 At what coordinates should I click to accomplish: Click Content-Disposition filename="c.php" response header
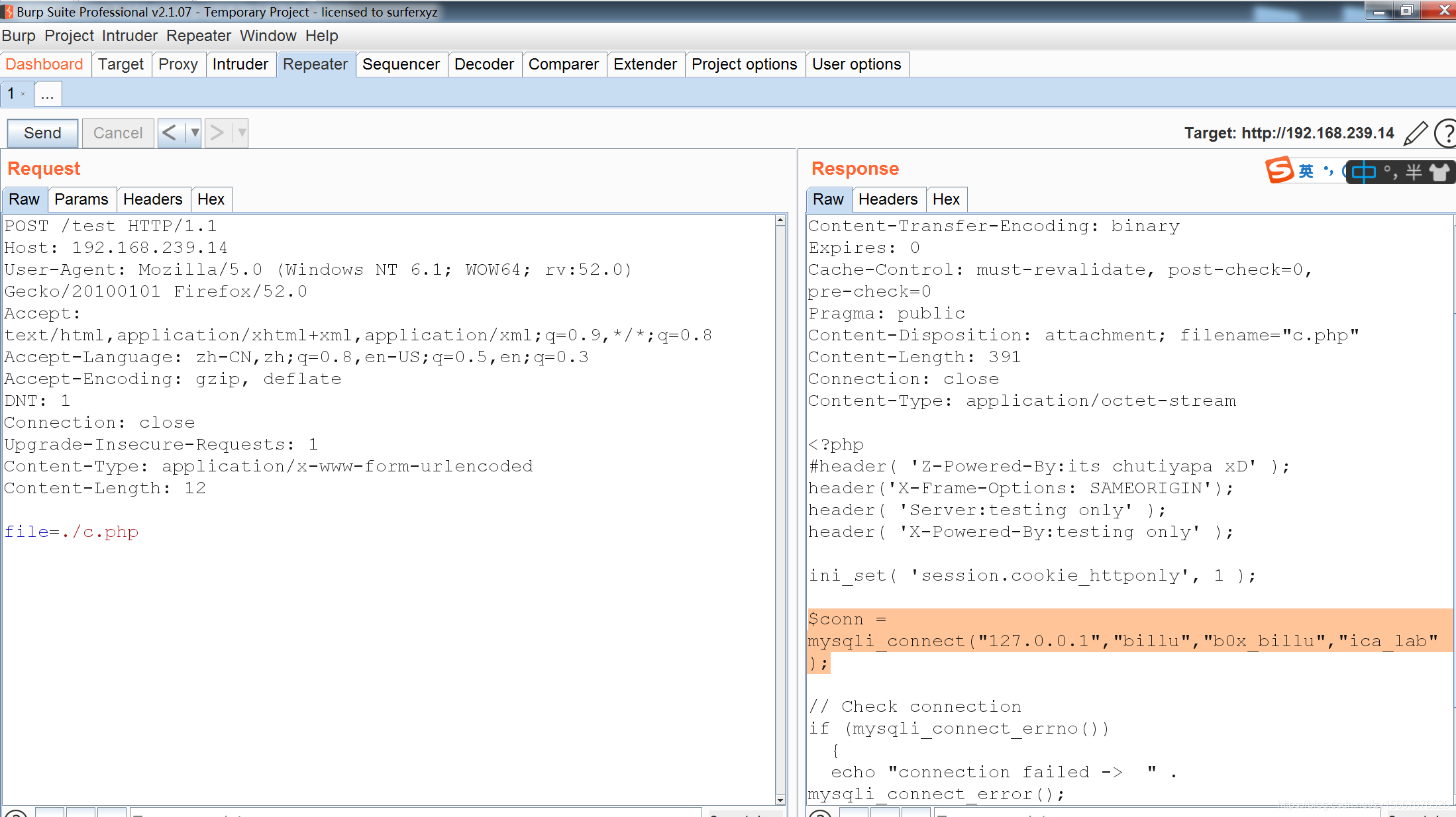coord(1084,336)
